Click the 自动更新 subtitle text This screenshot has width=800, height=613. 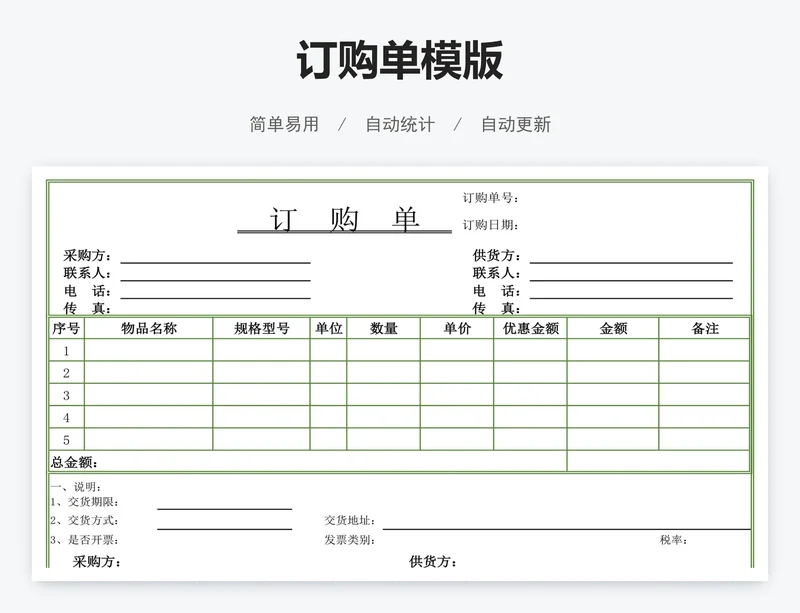[x=516, y=125]
